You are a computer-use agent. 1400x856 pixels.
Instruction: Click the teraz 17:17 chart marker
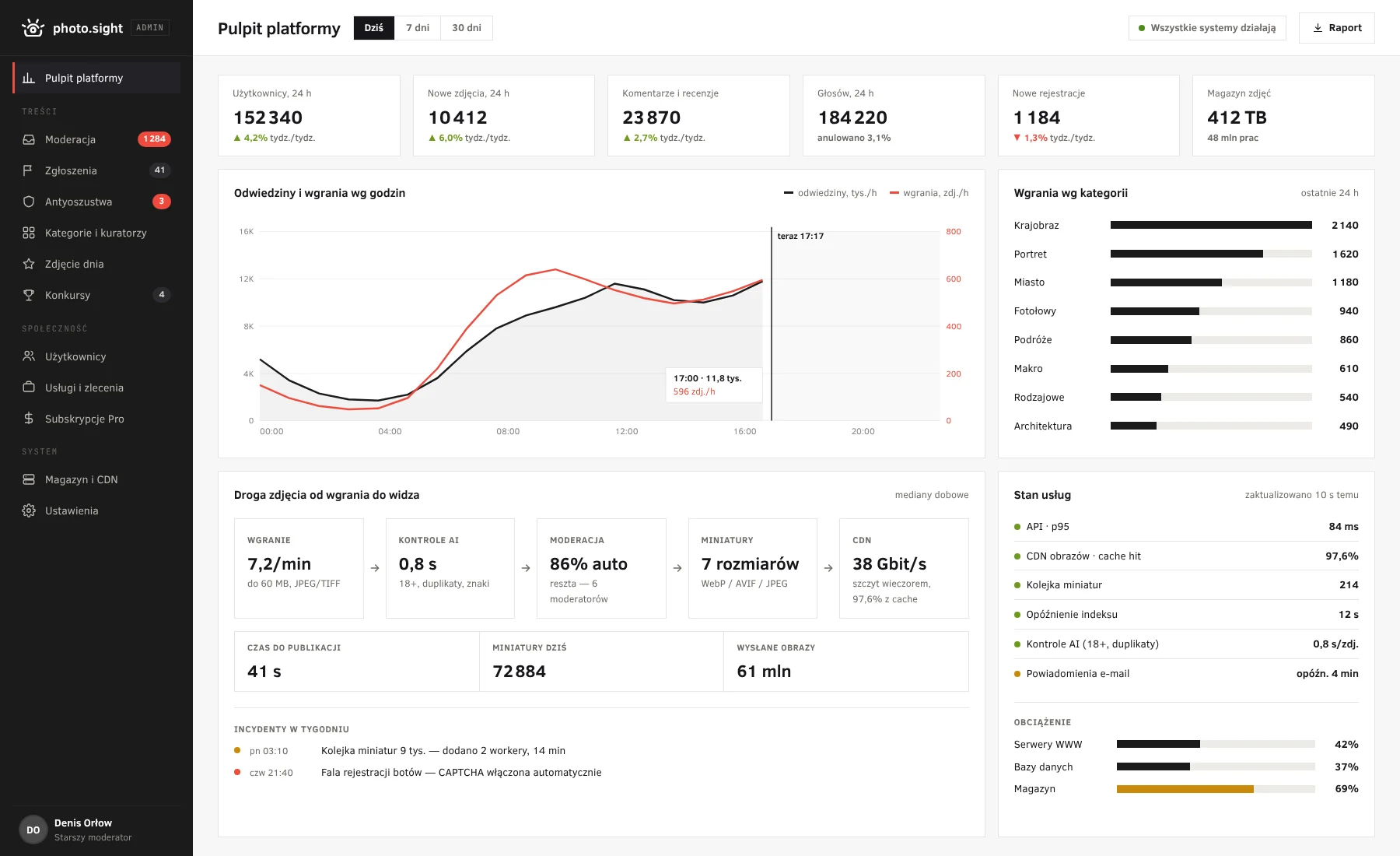[800, 236]
